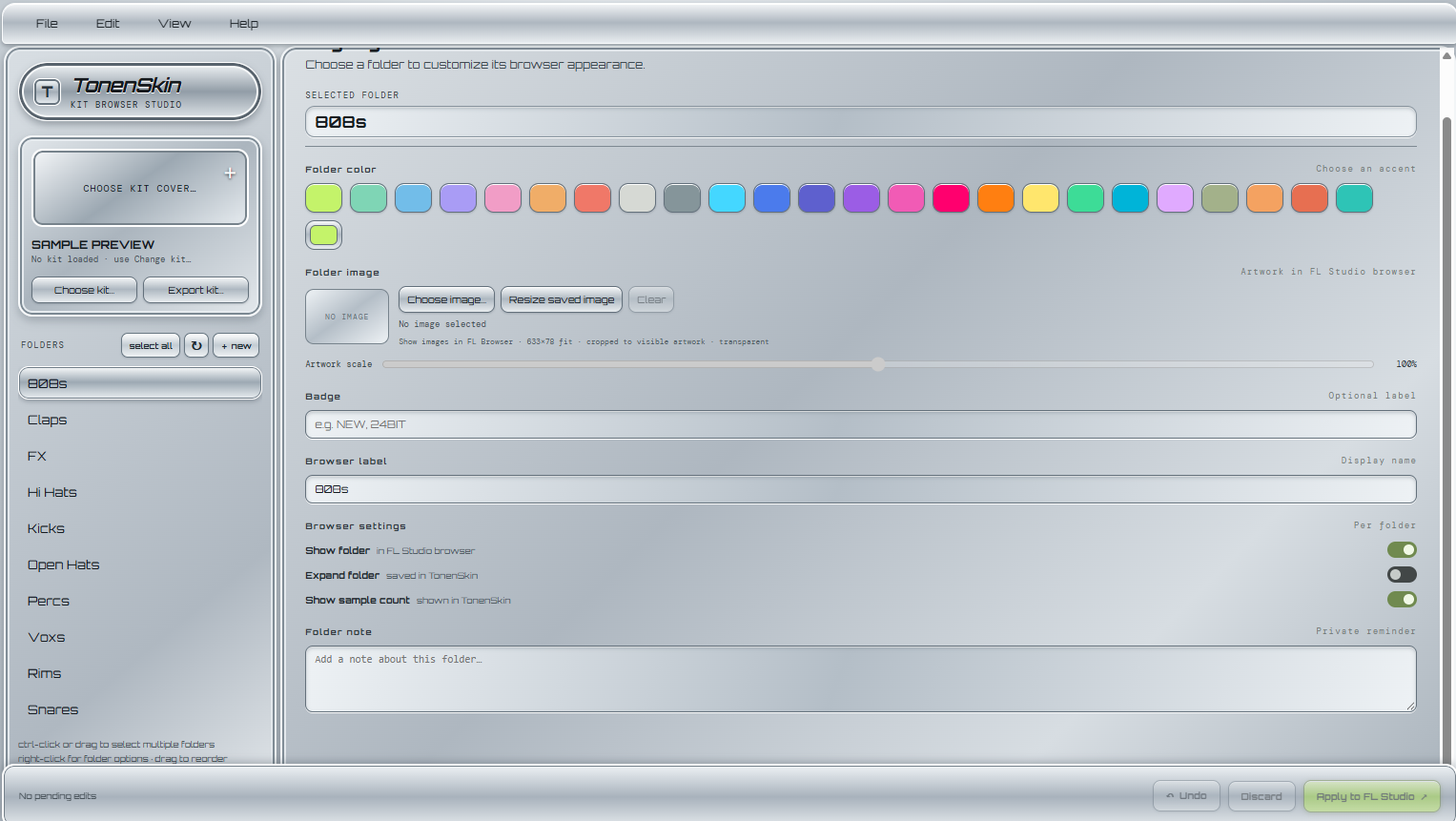Select the lavender color swatch
Image resolution: width=1456 pixels, height=821 pixels.
[458, 198]
